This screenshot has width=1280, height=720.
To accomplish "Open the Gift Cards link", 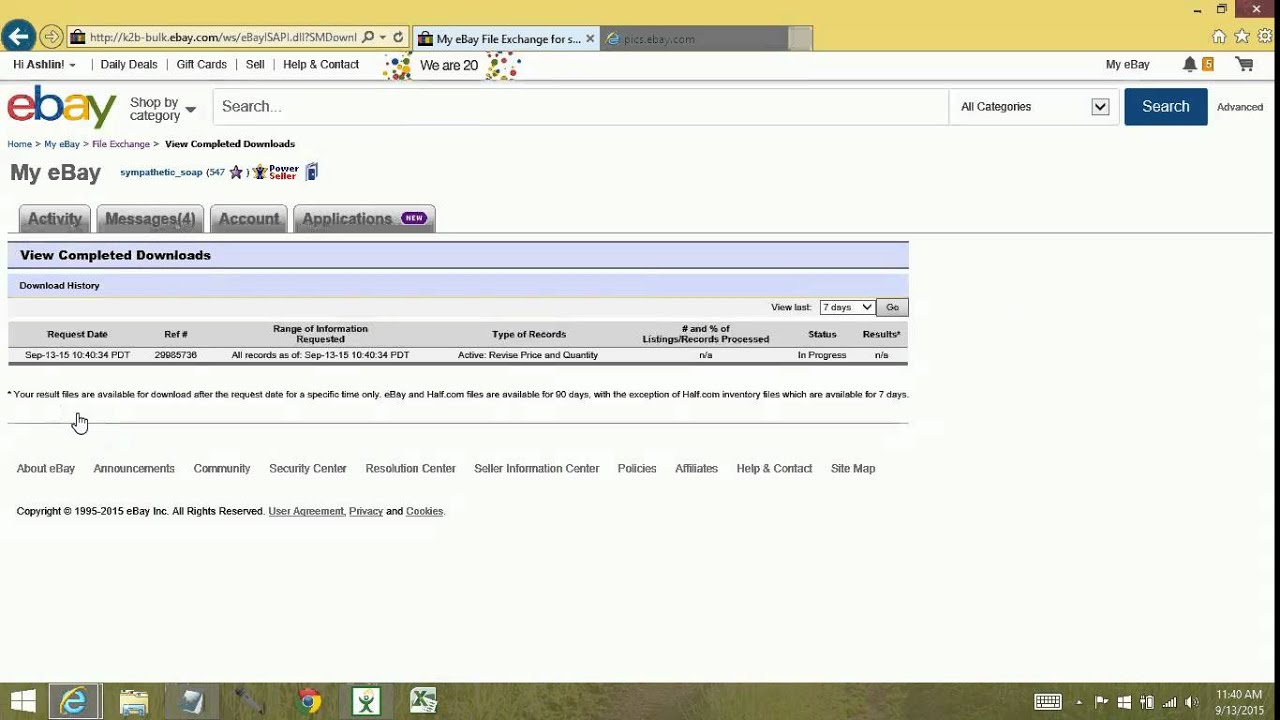I will tap(202, 64).
